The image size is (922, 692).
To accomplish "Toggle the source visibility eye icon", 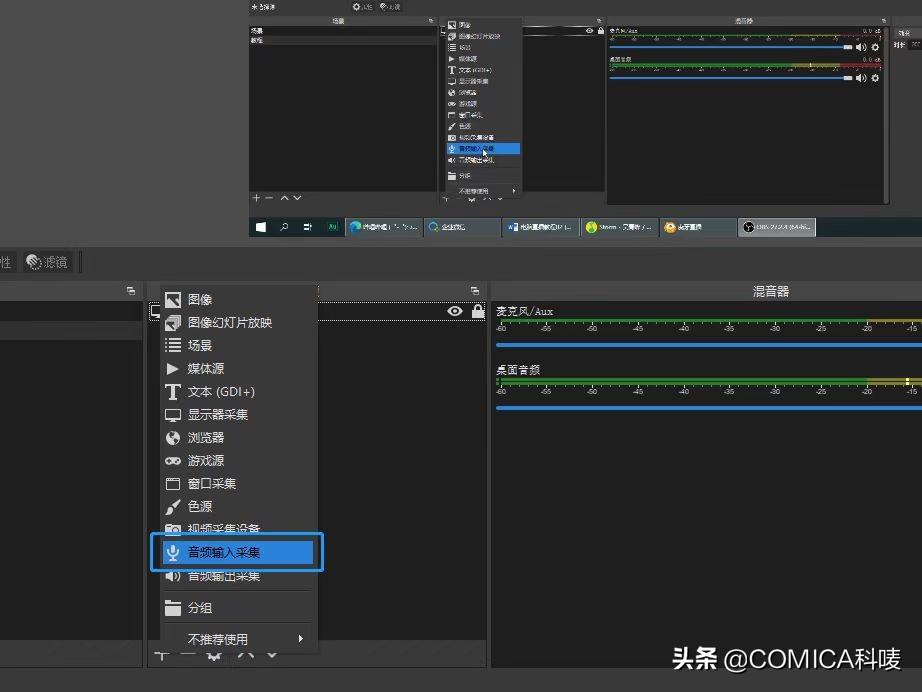I will [x=454, y=312].
